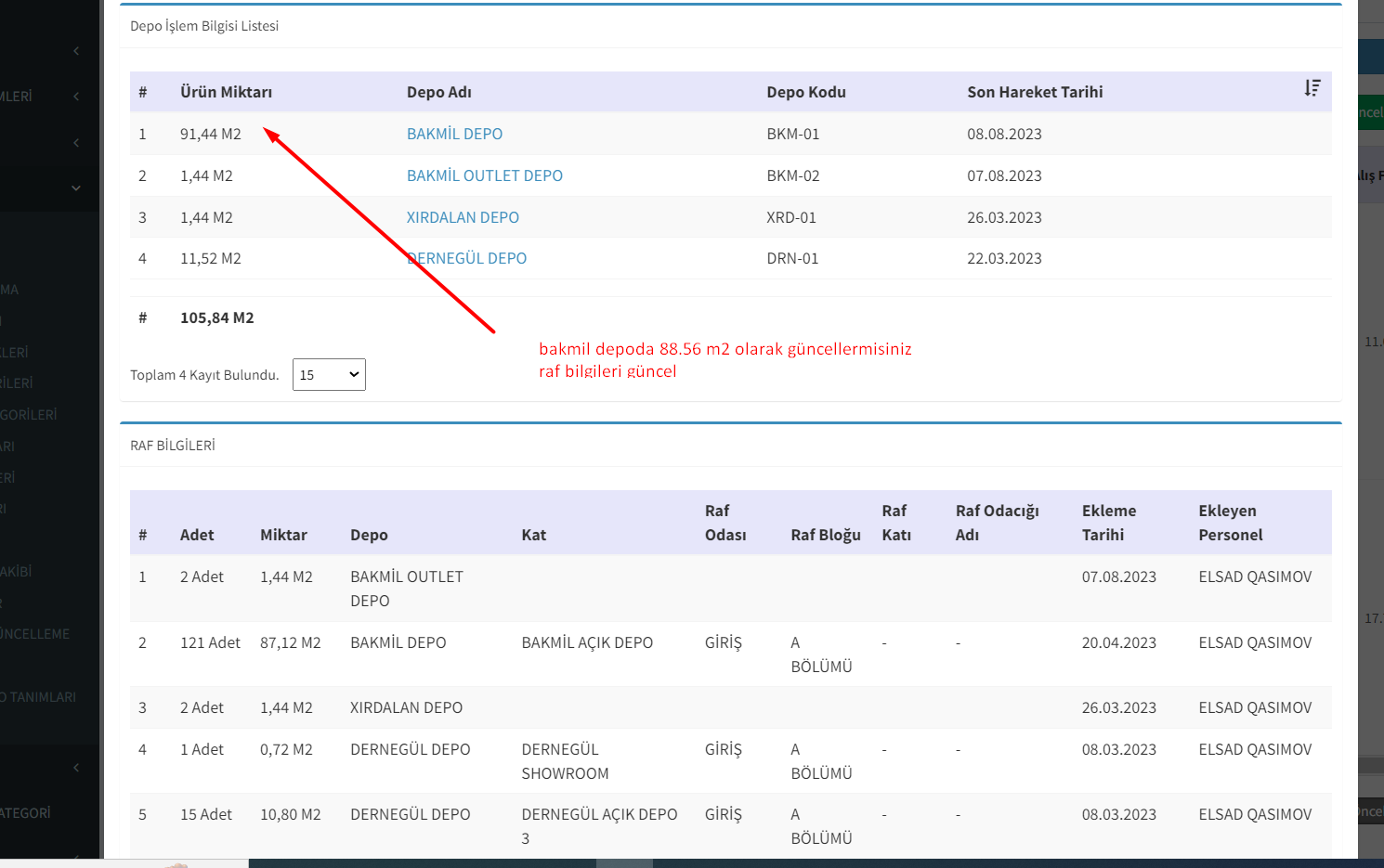Open the sidebar item ending in TANIMLARI
The image size is (1384, 868).
[39, 697]
